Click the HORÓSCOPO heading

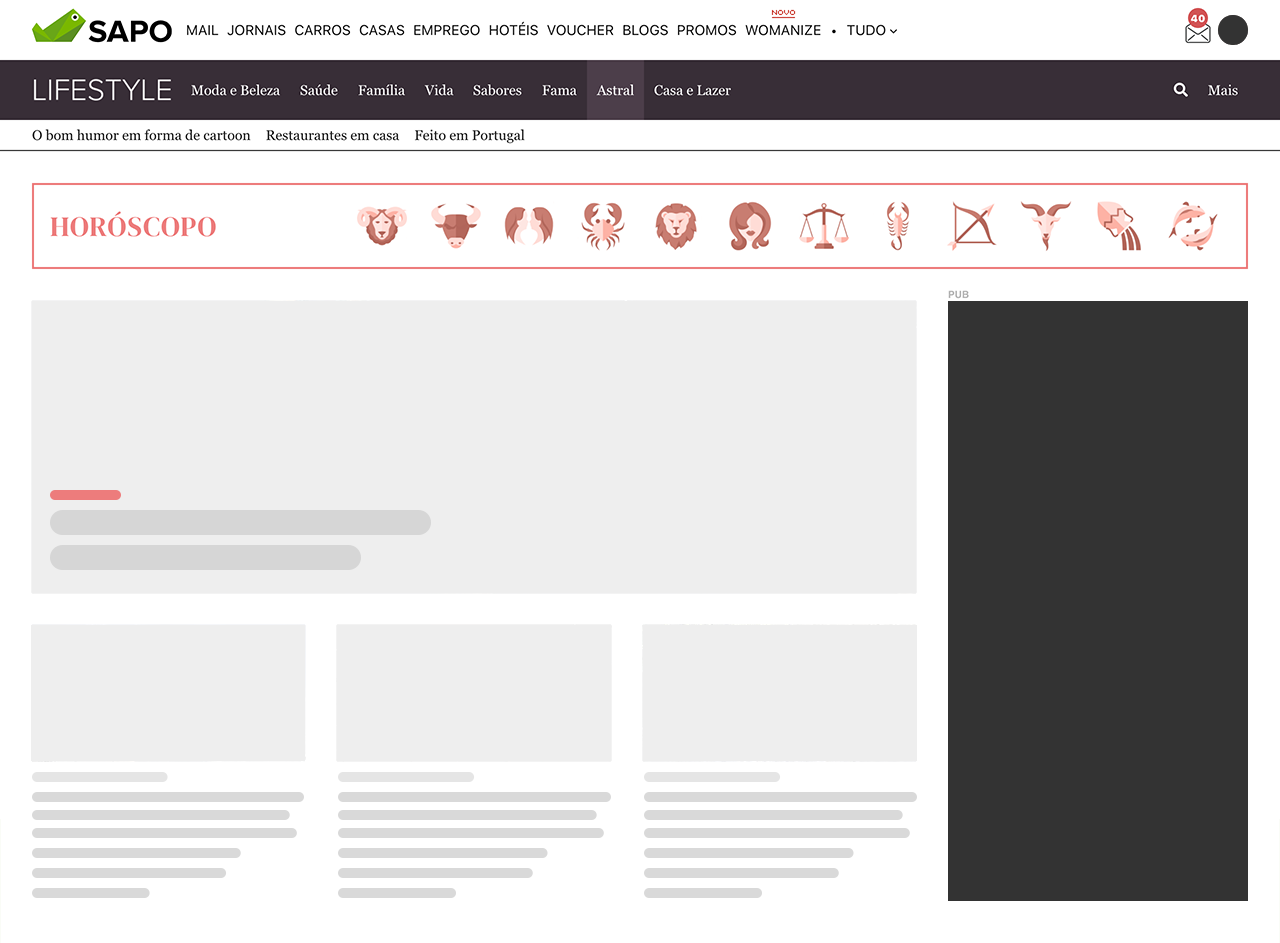(x=133, y=226)
